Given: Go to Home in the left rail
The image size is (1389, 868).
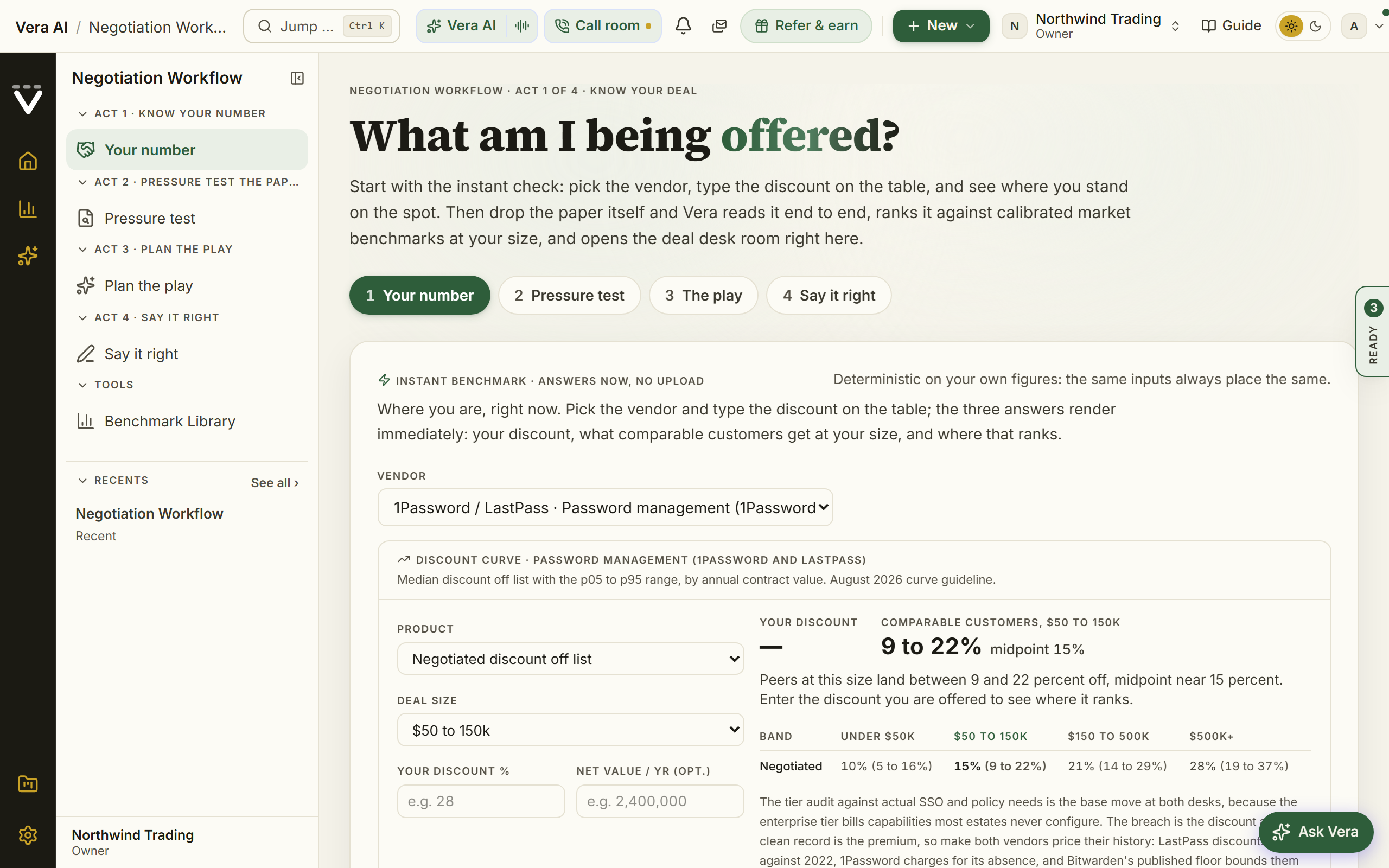Looking at the screenshot, I should coord(28,161).
